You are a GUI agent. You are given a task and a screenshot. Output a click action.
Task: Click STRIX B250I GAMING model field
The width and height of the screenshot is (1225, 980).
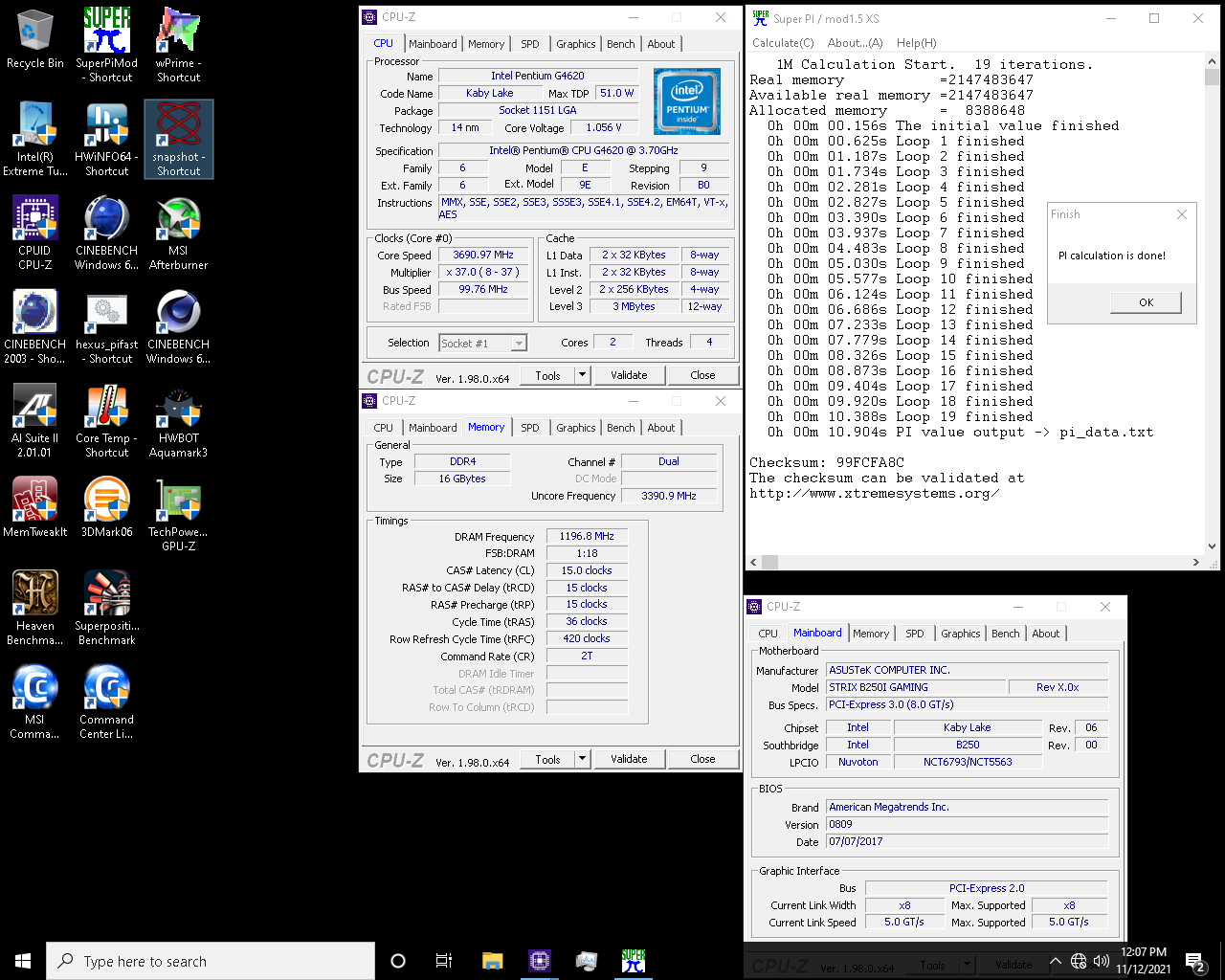click(917, 687)
